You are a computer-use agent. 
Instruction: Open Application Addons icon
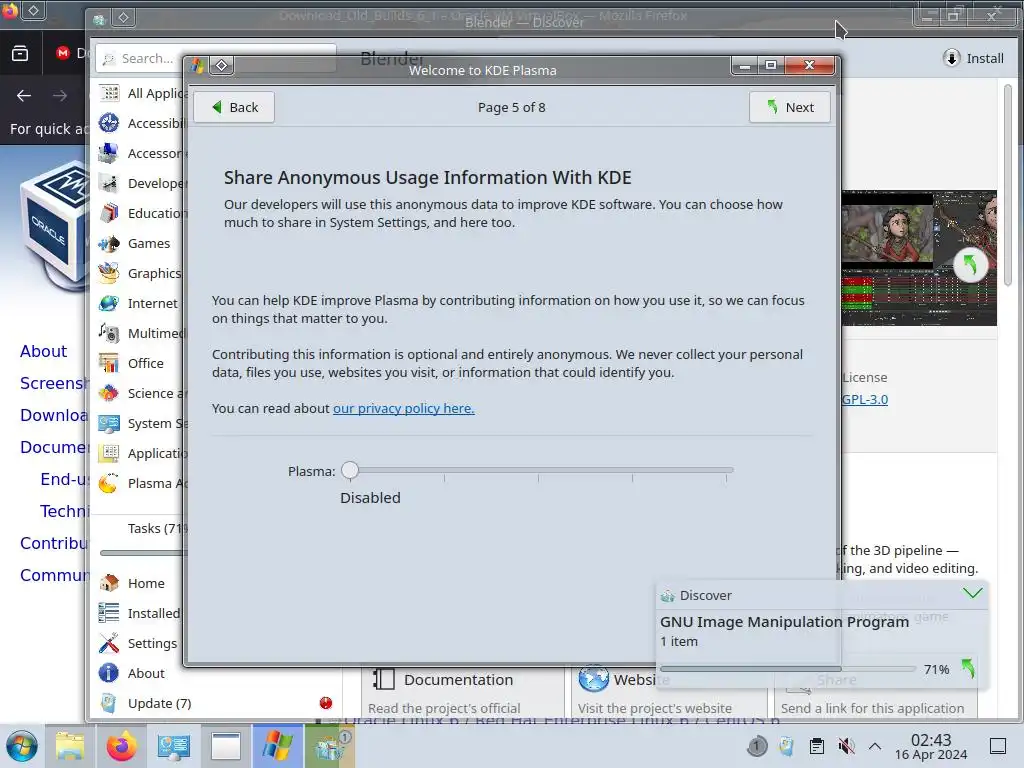[109, 453]
